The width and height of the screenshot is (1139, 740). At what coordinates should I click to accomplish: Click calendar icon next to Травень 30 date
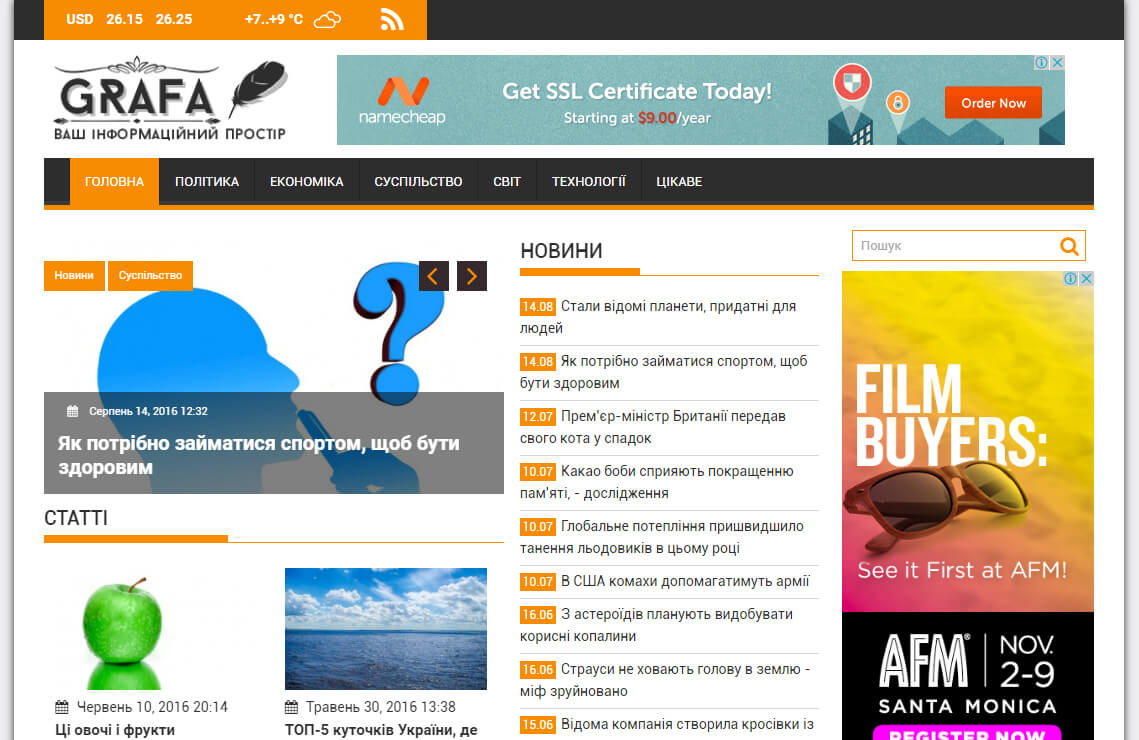click(292, 707)
